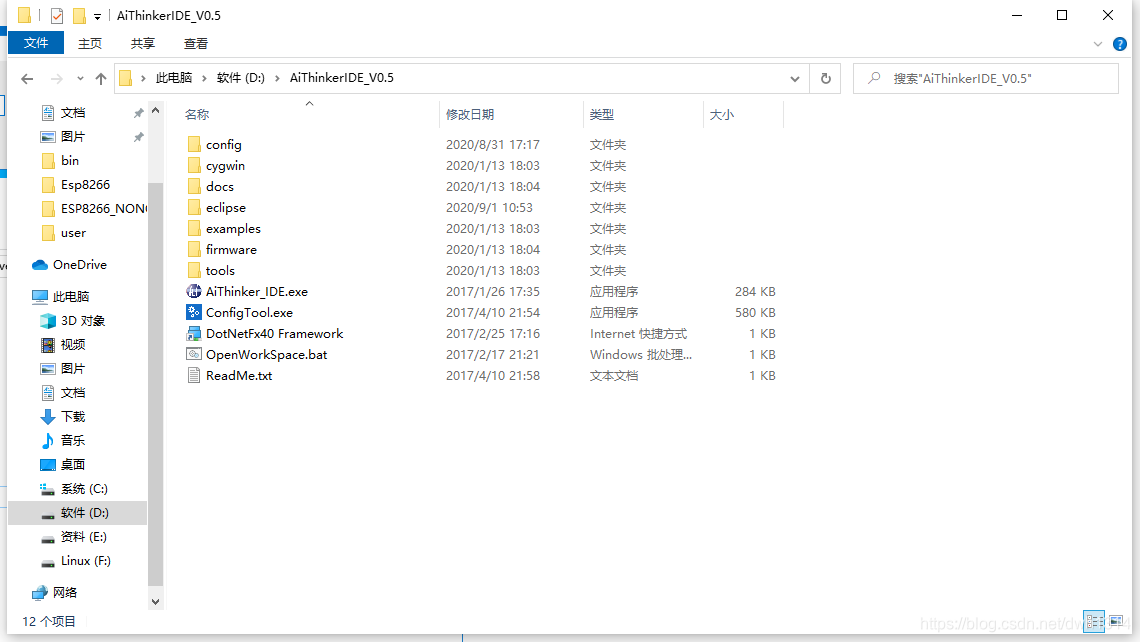Unpin 文档 from quick access
The image size is (1140, 642).
tap(138, 113)
